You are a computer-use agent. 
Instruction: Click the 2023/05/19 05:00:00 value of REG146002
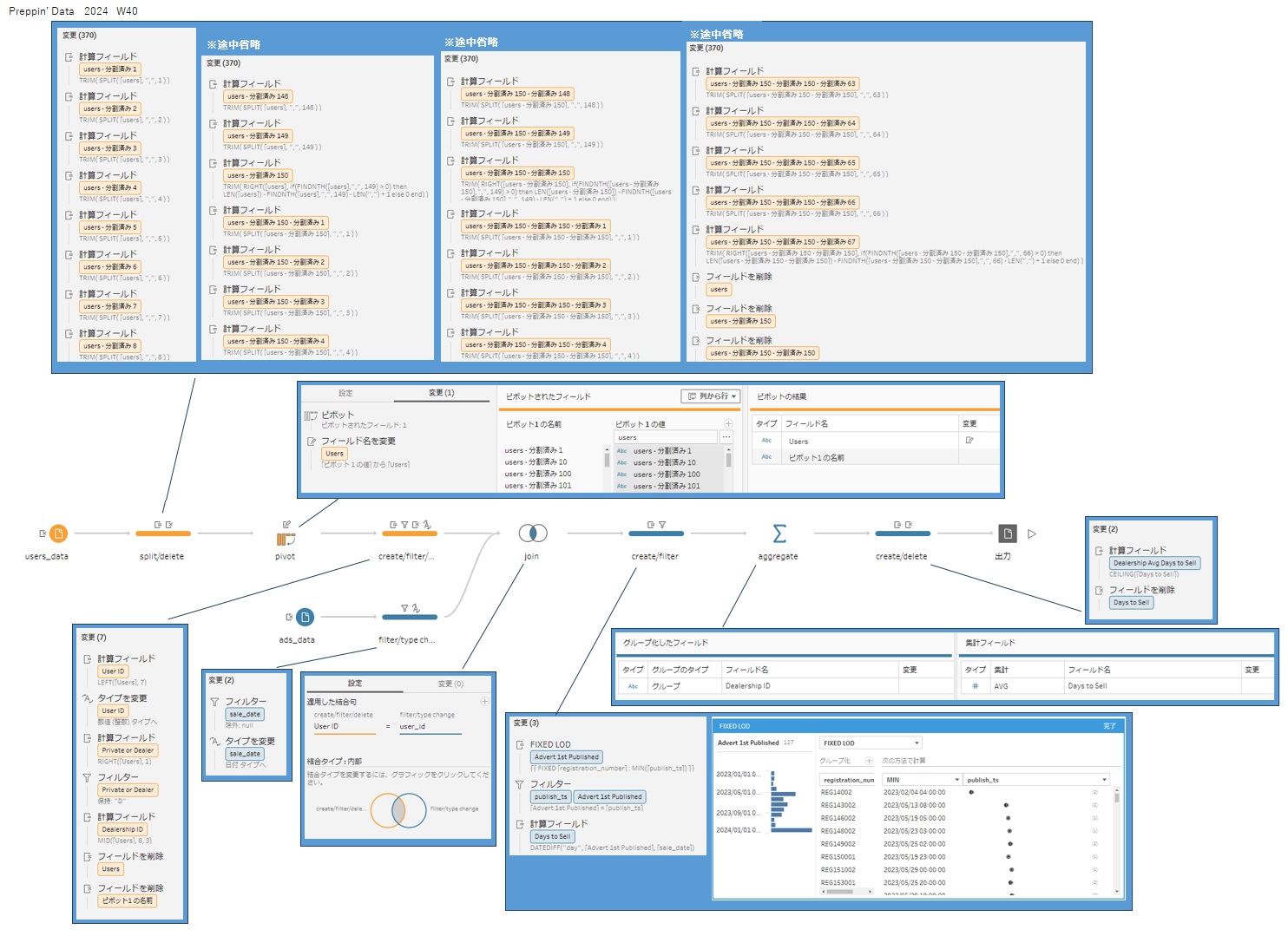(x=915, y=818)
